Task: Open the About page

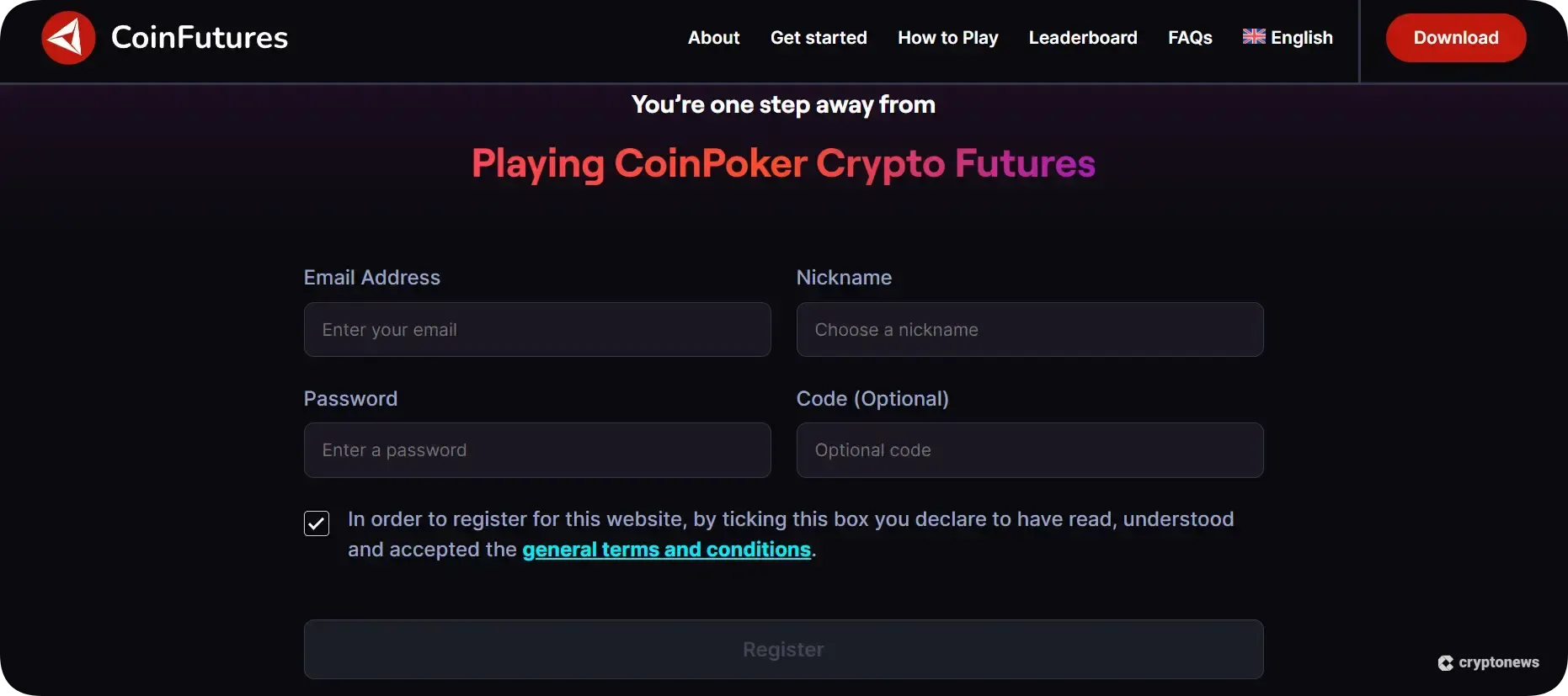Action: tap(712, 38)
